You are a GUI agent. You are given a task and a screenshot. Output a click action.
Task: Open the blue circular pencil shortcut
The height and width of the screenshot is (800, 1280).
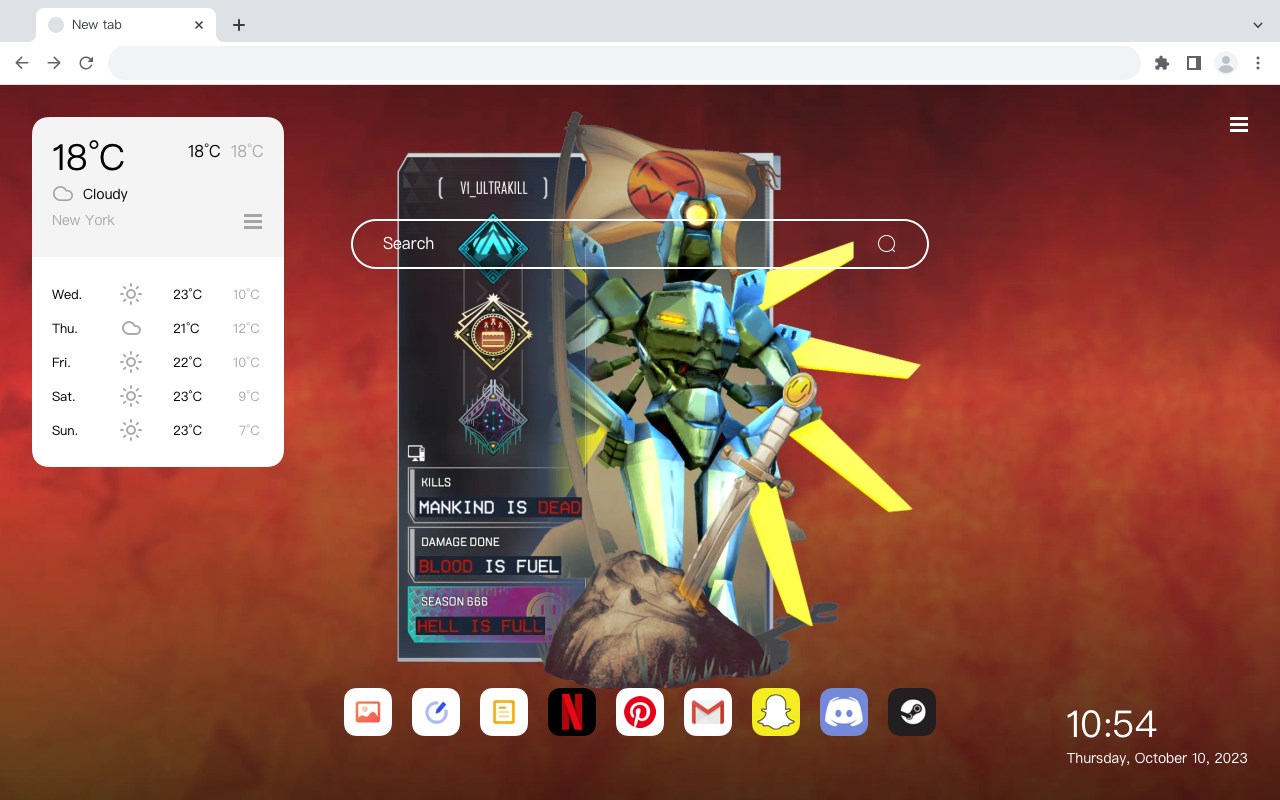tap(436, 712)
